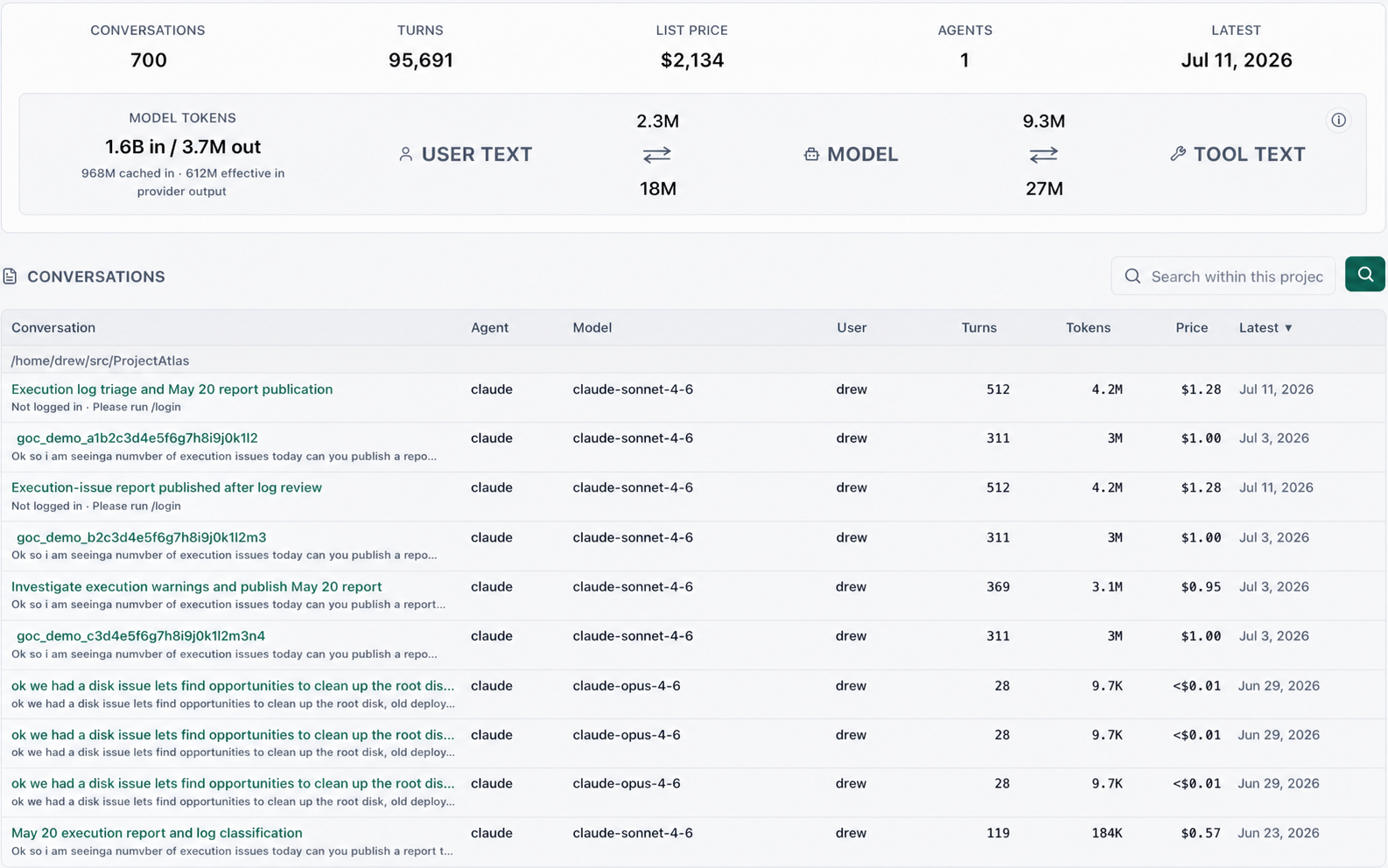The width and height of the screenshot is (1388, 868).
Task: Sort by the Model column header
Action: 592,327
